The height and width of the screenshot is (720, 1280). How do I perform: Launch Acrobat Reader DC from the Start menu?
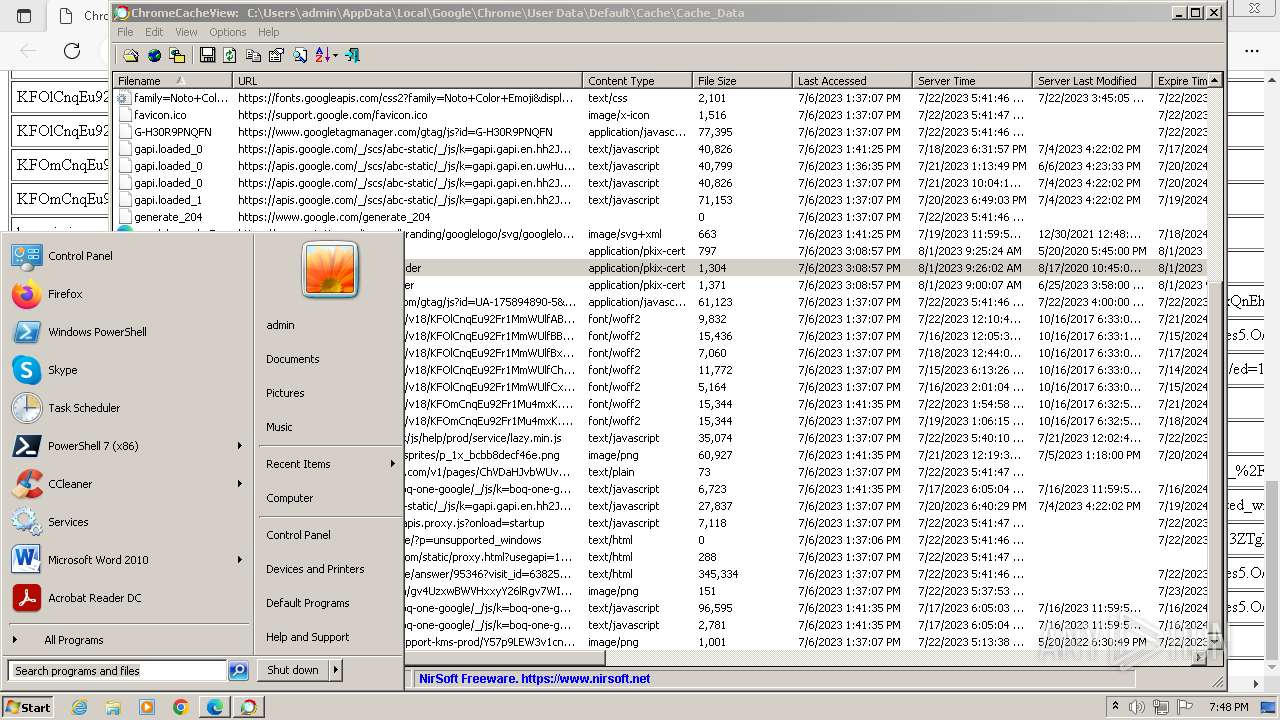pos(127,598)
